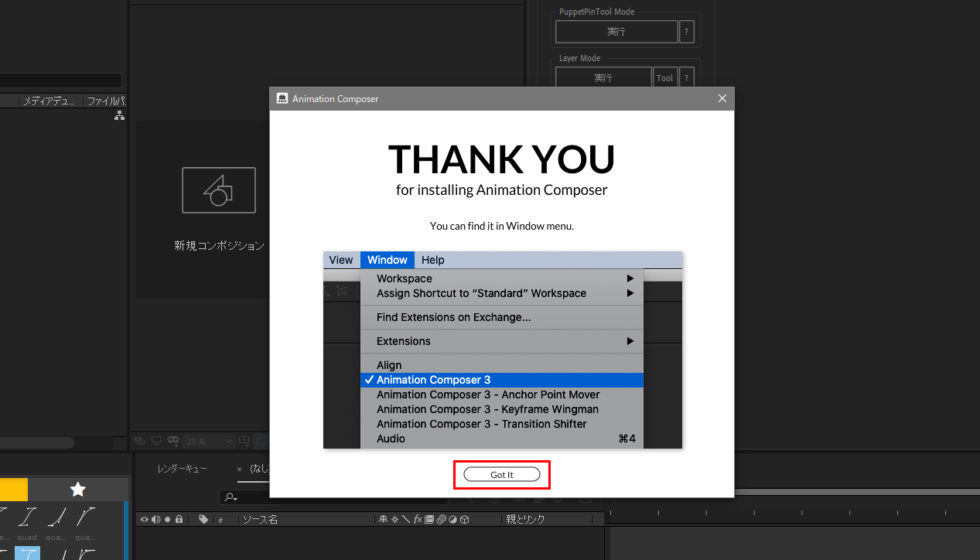This screenshot has width=980, height=560.
Task: Click the solo dot column icon
Action: 168,519
